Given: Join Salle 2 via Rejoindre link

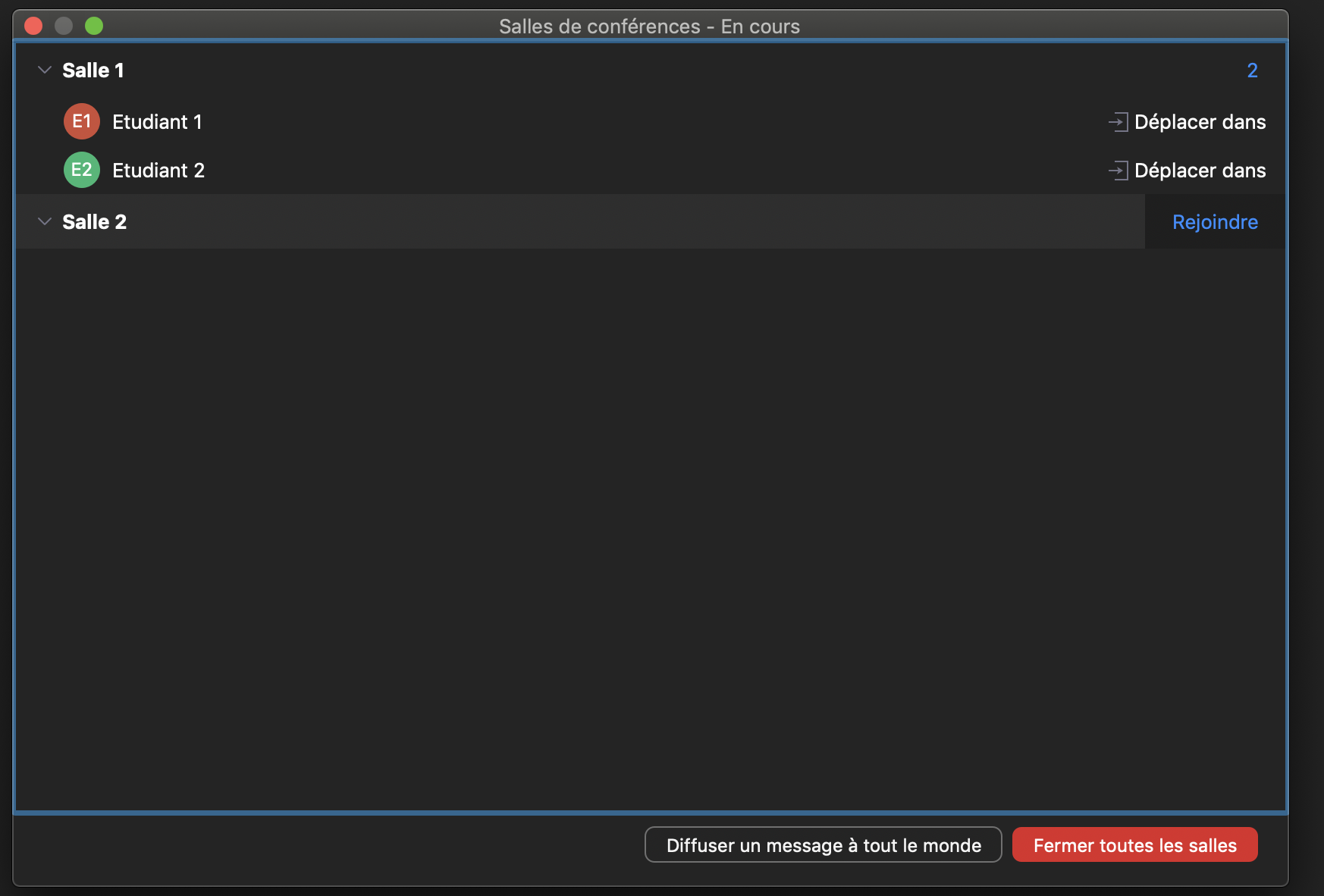Looking at the screenshot, I should 1215,222.
